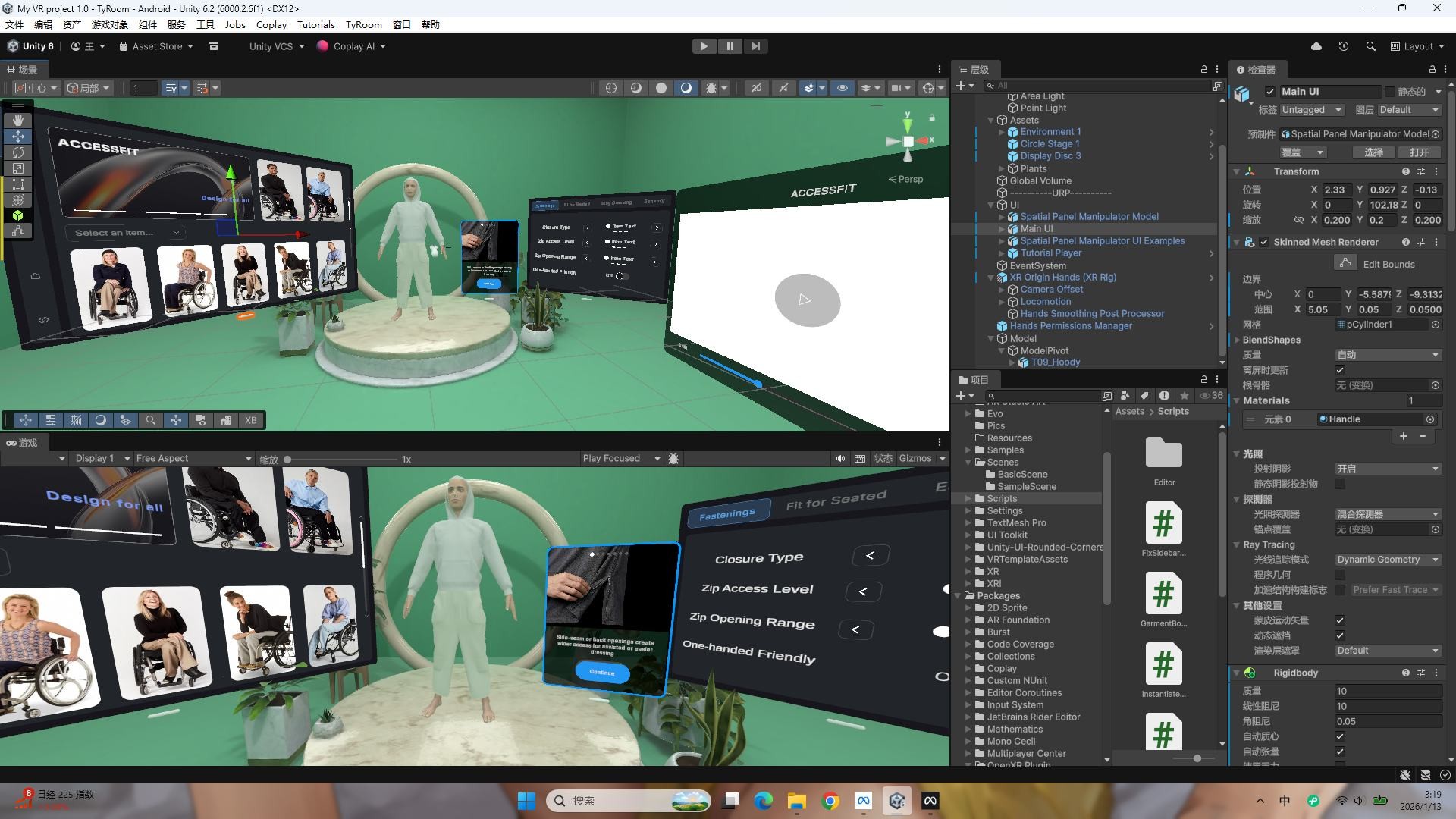Click the Pause button
The width and height of the screenshot is (1456, 819).
click(x=730, y=46)
